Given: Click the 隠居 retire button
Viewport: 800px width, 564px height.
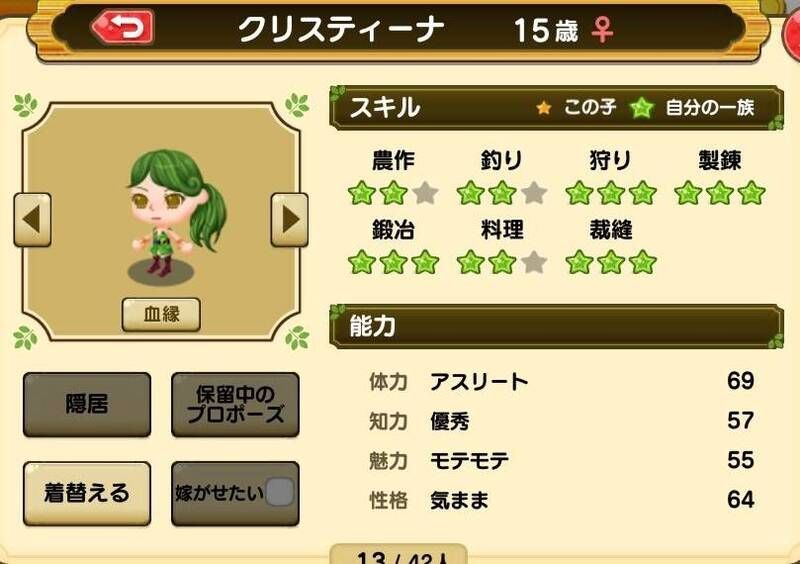Looking at the screenshot, I should pos(87,404).
